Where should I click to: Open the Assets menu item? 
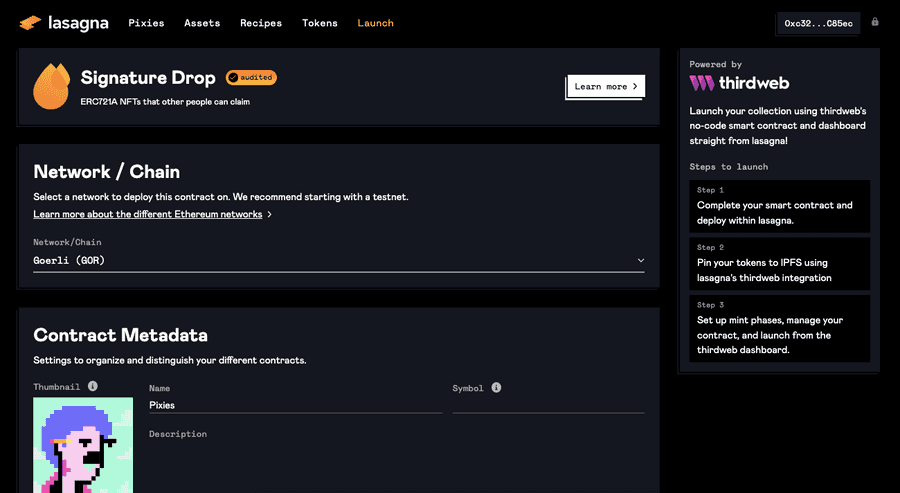[x=202, y=23]
